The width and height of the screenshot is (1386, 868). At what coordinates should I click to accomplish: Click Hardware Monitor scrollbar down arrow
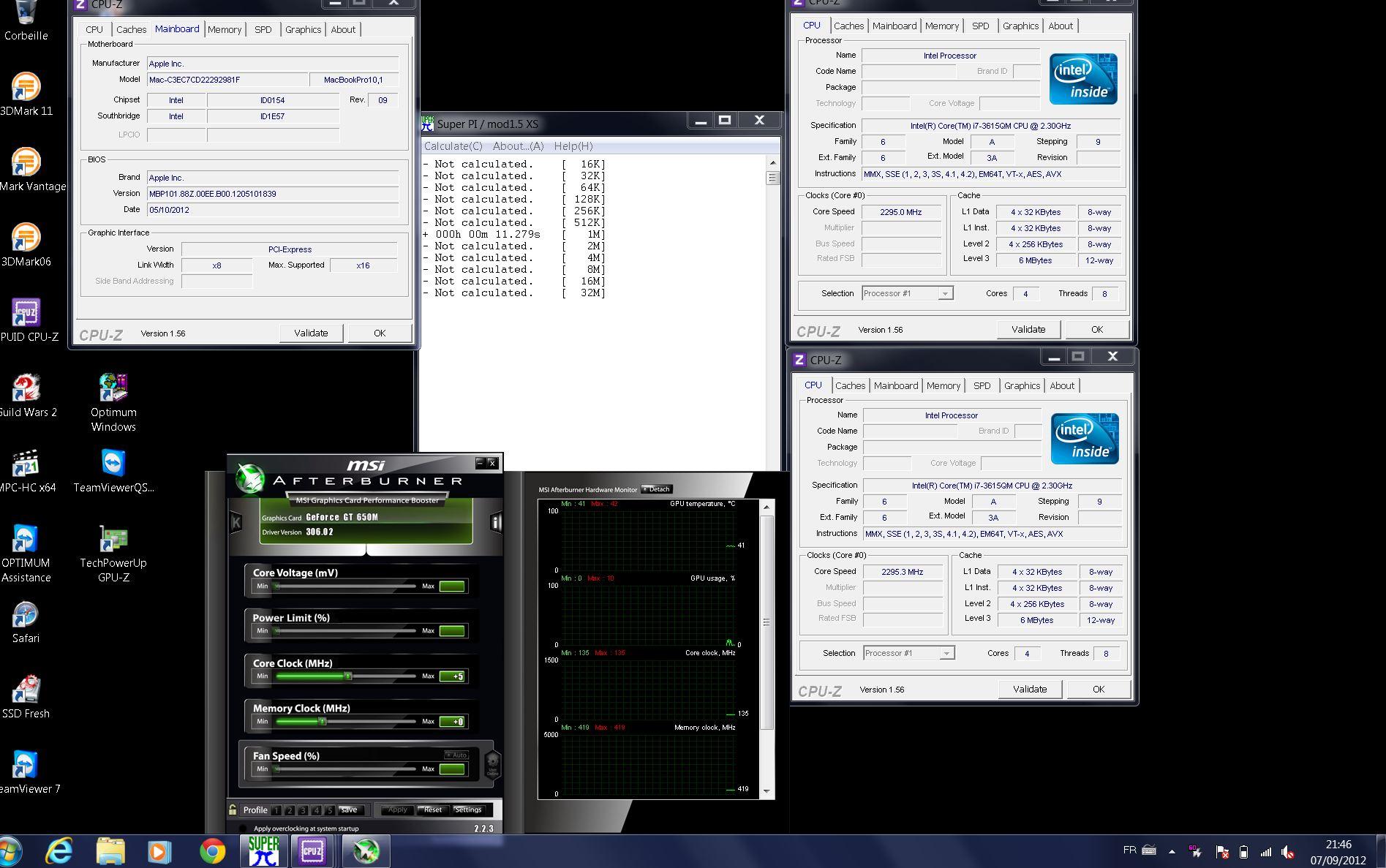click(x=767, y=791)
